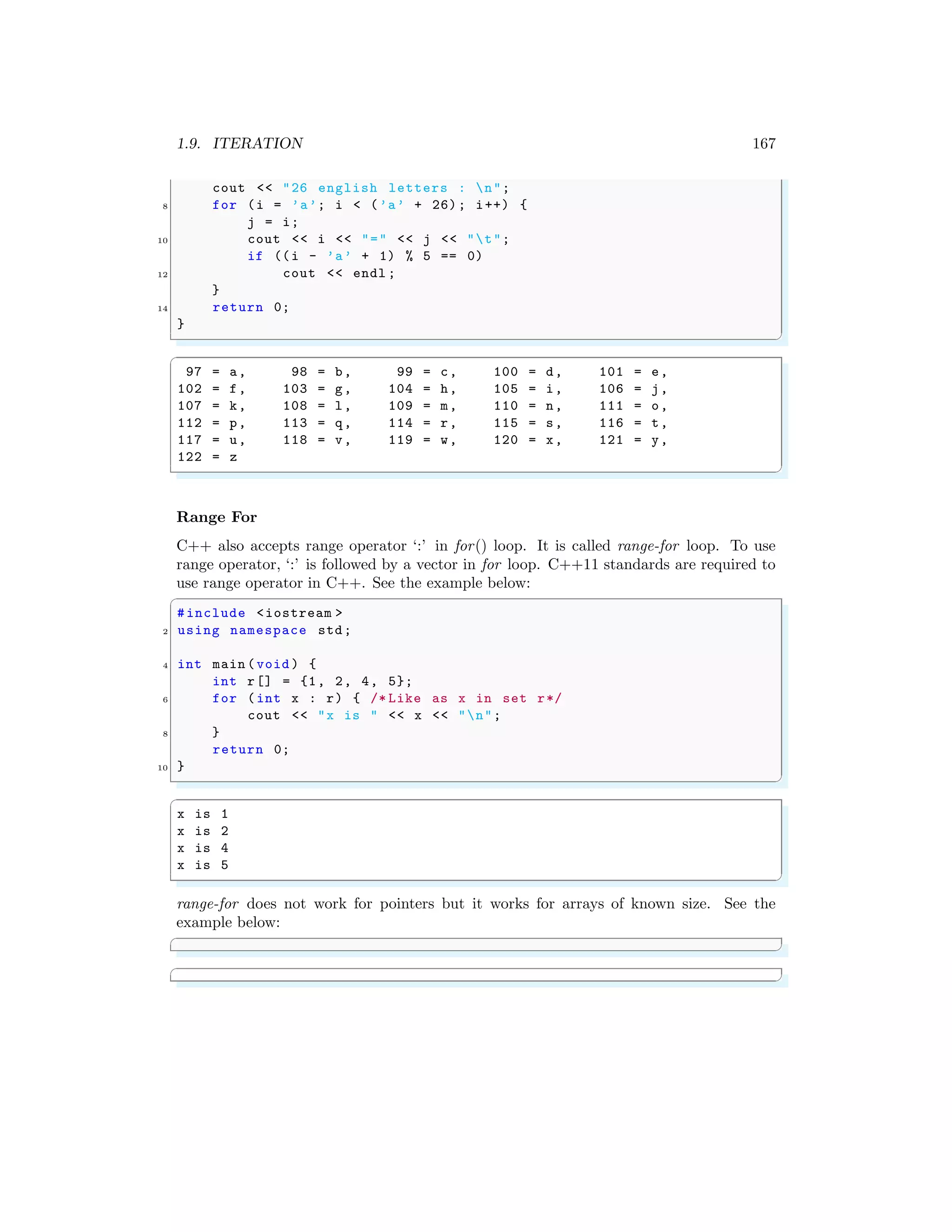Screen dimensions: 952x1232
Task: Click the 'if ((i - 'a' + 1) % 5 == 0)' line
Action: coord(364,256)
